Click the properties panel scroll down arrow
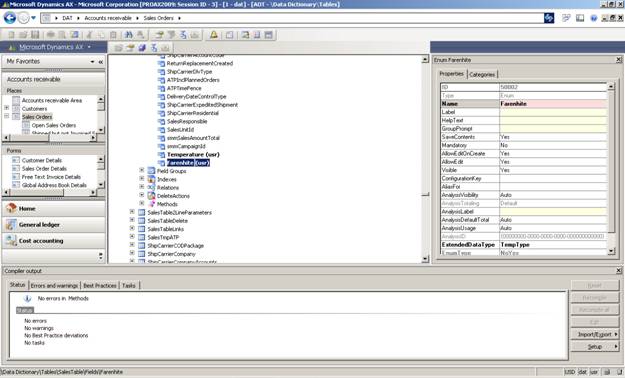Screen dimensions: 625x378 pyautogui.click(x=611, y=251)
